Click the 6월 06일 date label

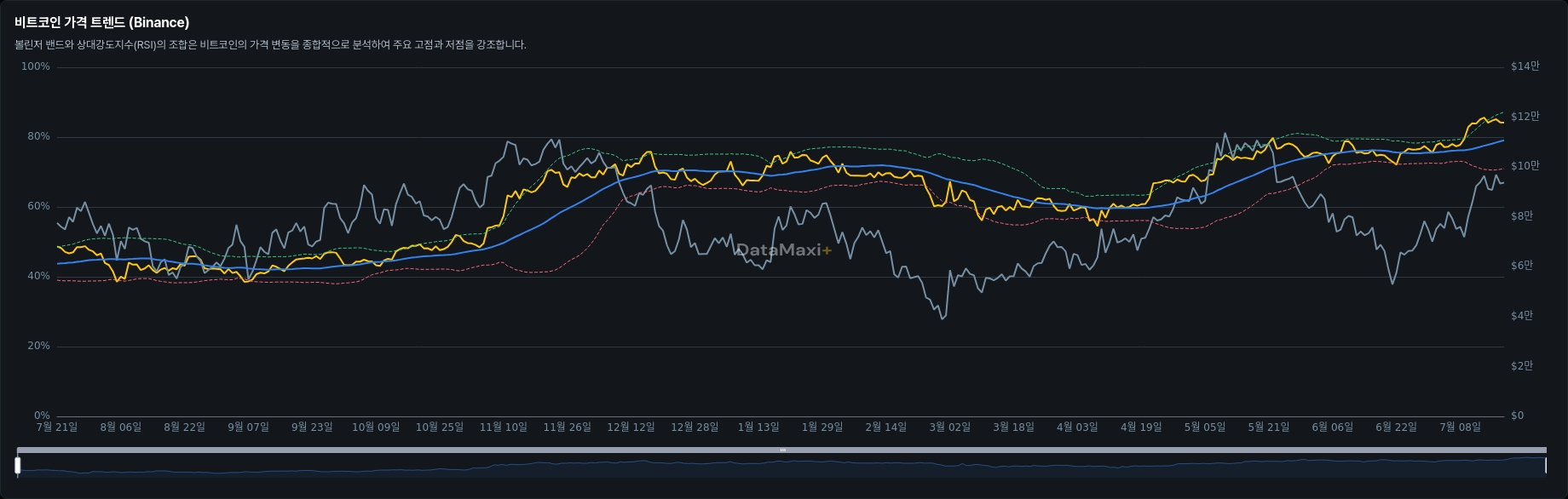coord(1332,427)
